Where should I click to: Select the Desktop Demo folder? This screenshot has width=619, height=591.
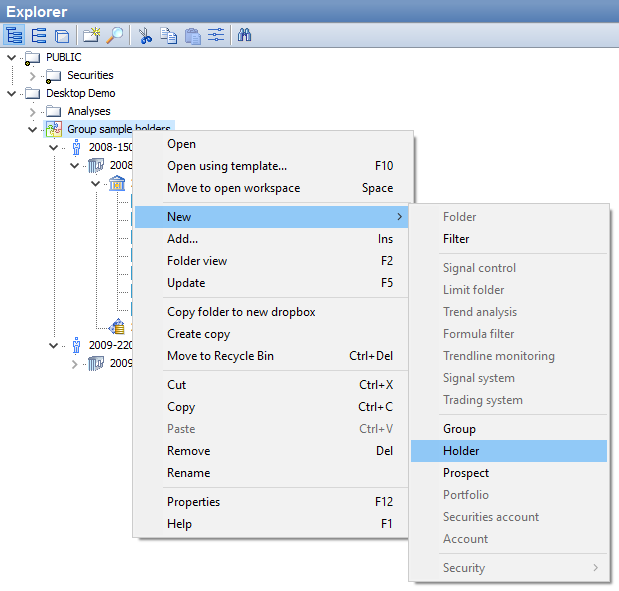click(80, 94)
